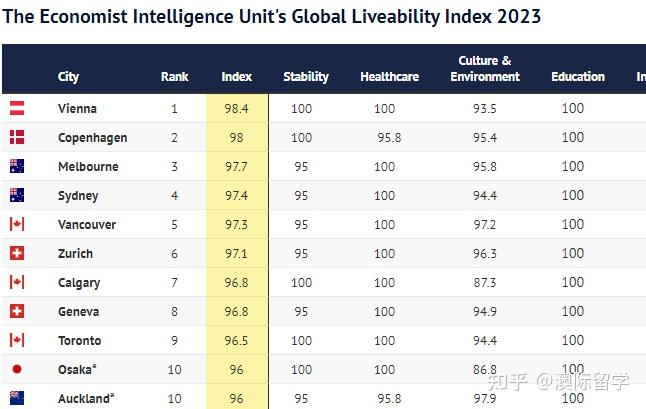Click the Australian flag beside Sydney
Image resolution: width=646 pixels, height=409 pixels.
pyautogui.click(x=17, y=195)
